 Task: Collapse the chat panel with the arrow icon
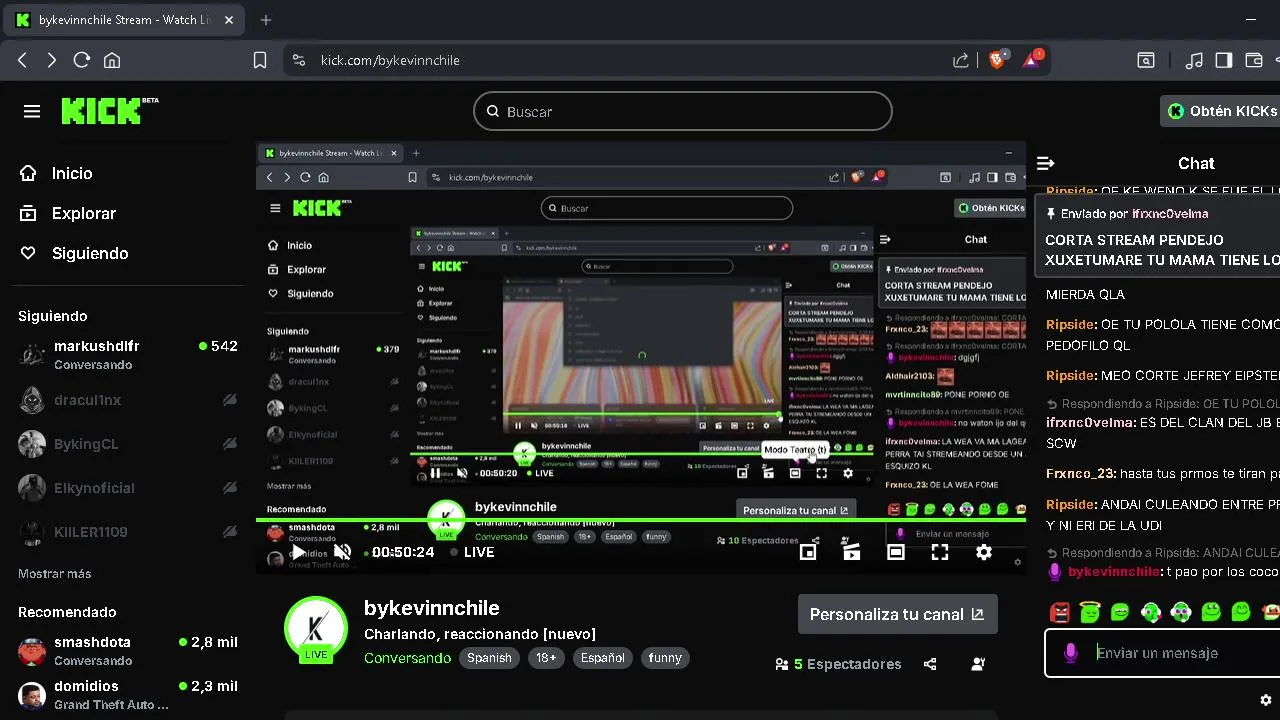[1046, 163]
